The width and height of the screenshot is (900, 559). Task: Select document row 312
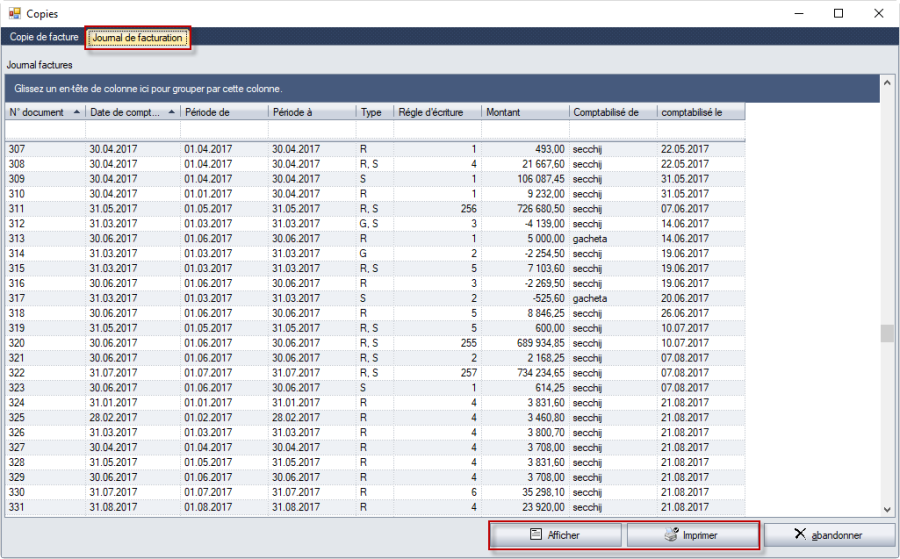click(375, 224)
